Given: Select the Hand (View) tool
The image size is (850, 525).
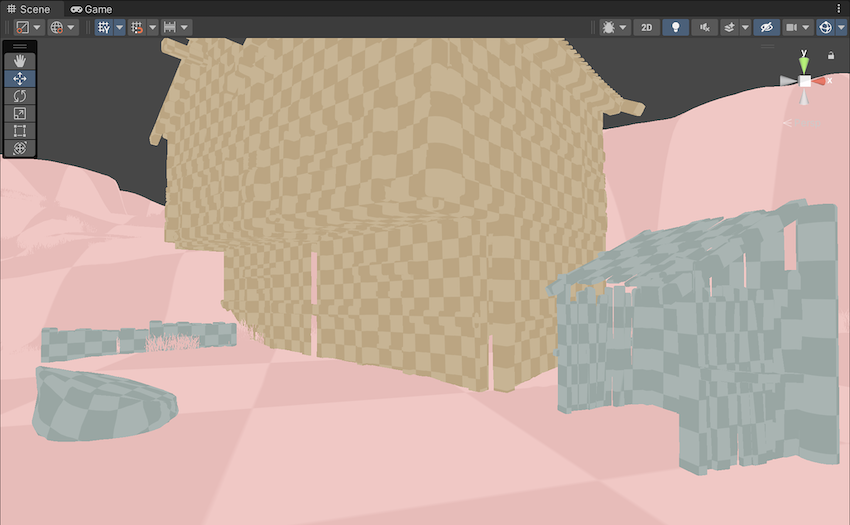Looking at the screenshot, I should coord(20,61).
